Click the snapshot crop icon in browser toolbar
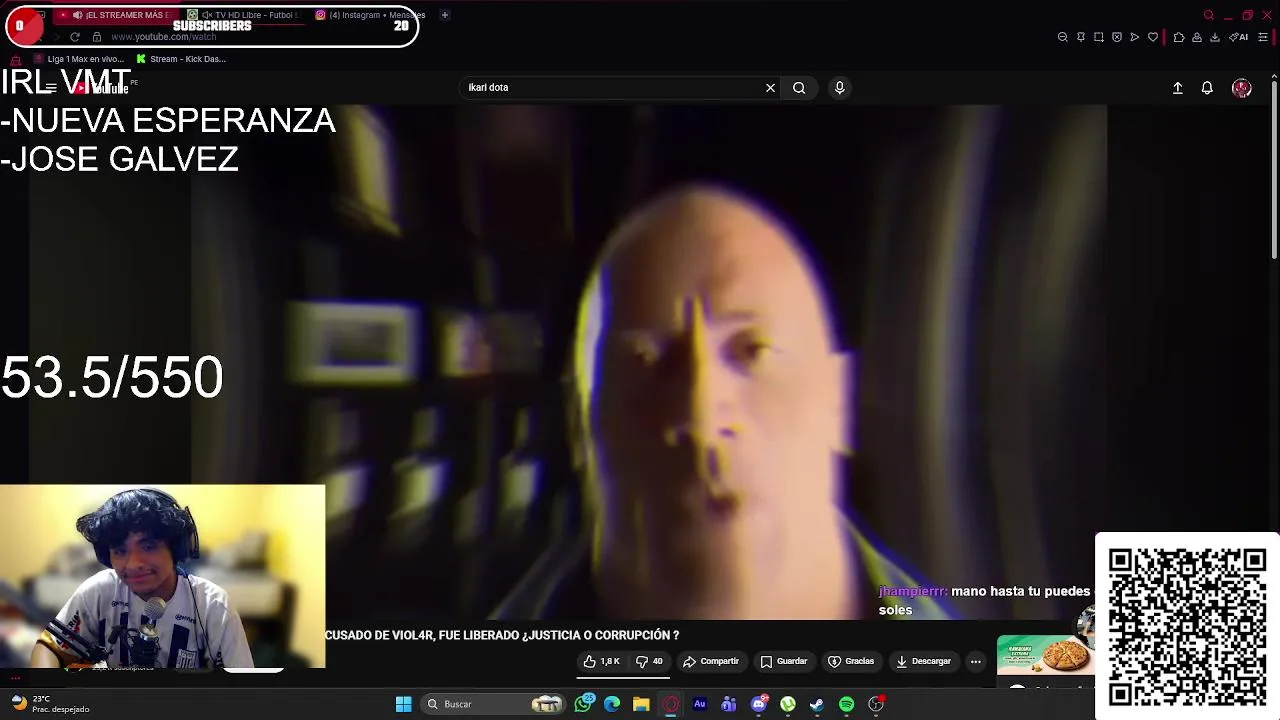This screenshot has height=720, width=1280. pyautogui.click(x=1099, y=37)
